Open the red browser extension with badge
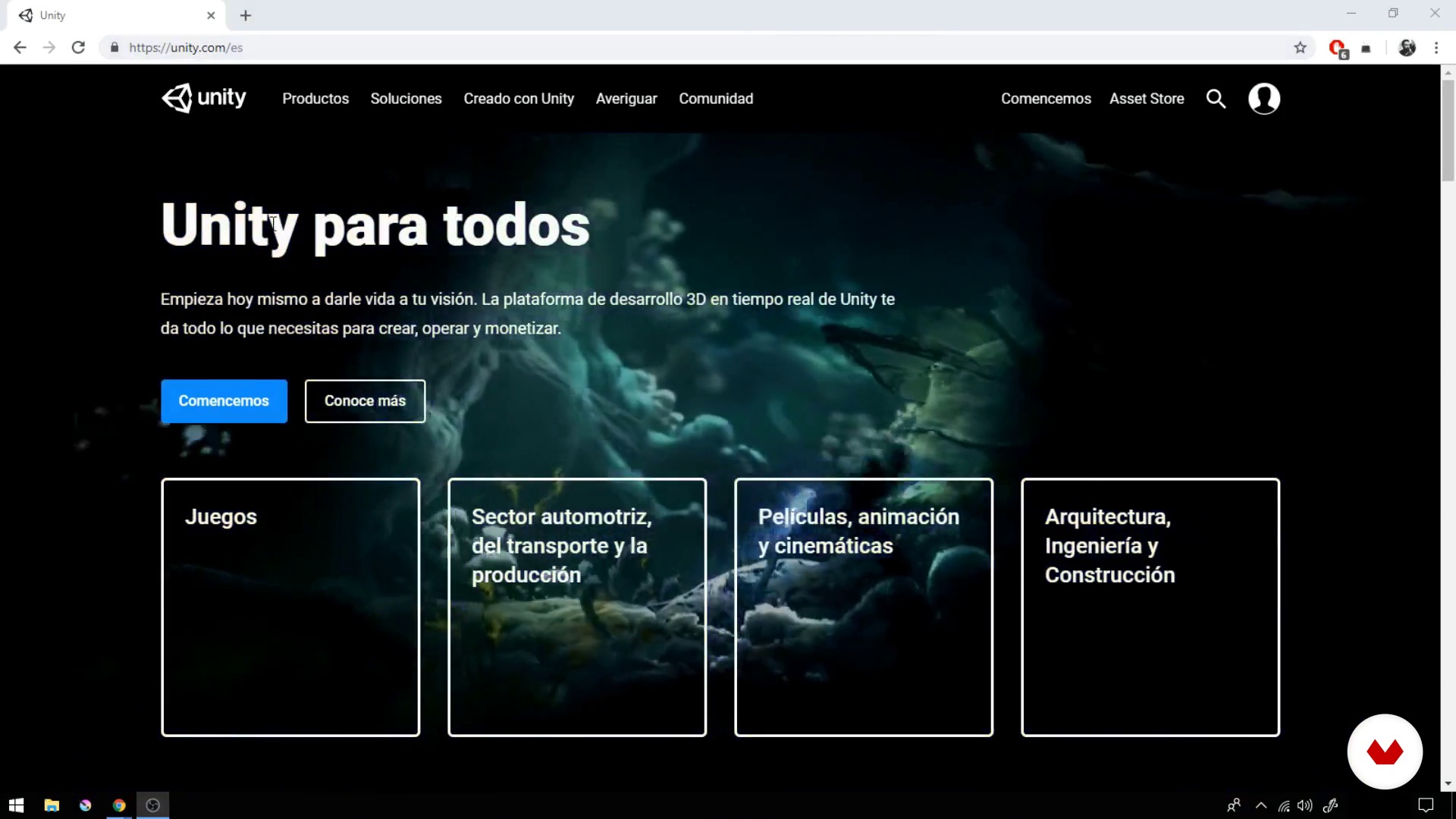 [1338, 49]
